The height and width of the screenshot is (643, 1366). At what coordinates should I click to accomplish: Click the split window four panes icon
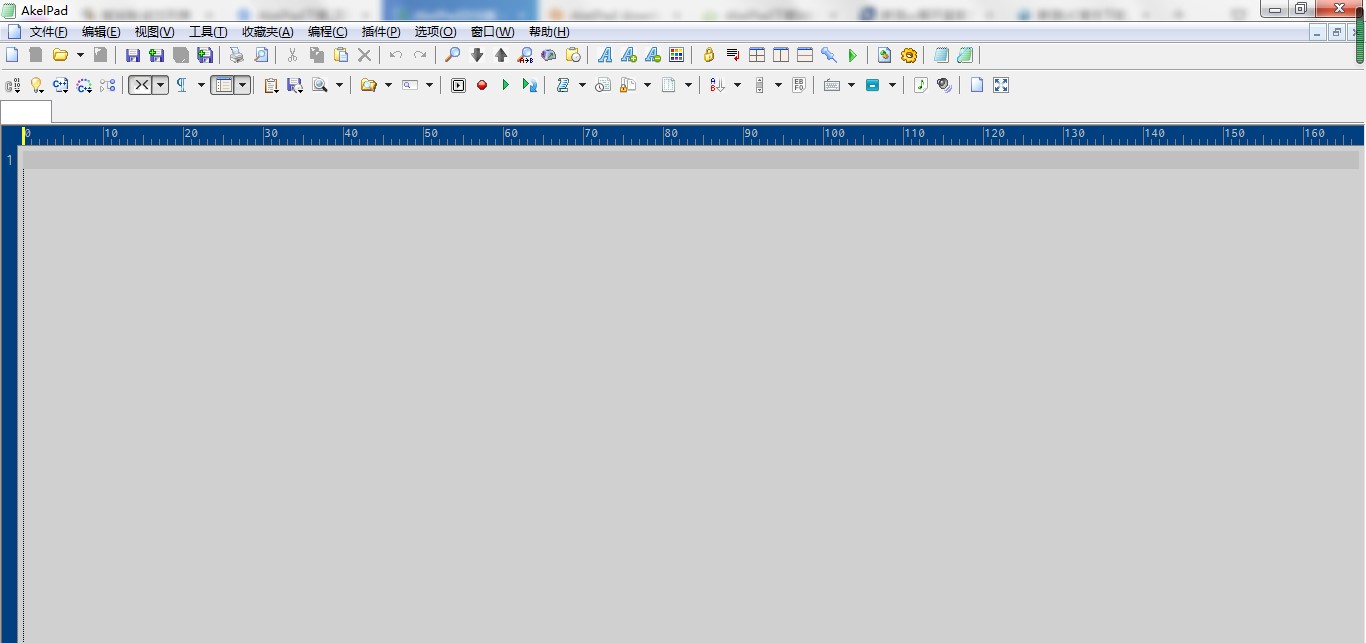[757, 55]
